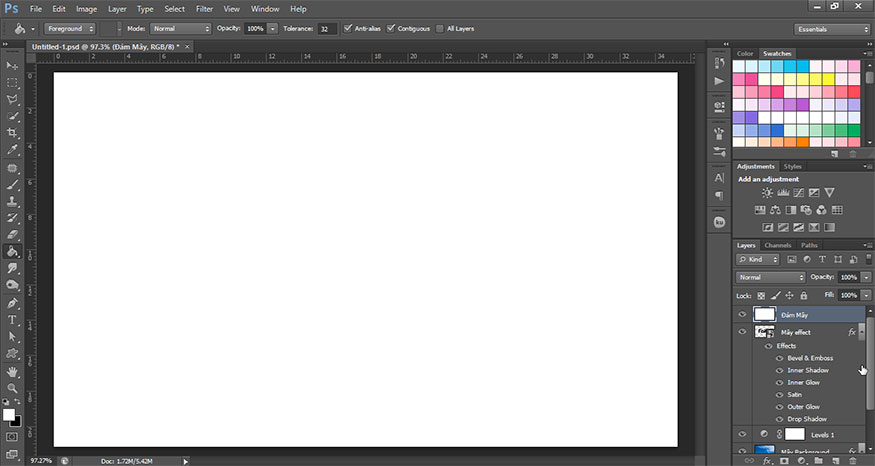Toggle Contiguous checkbox
Image resolution: width=875 pixels, height=466 pixels.
coord(391,28)
